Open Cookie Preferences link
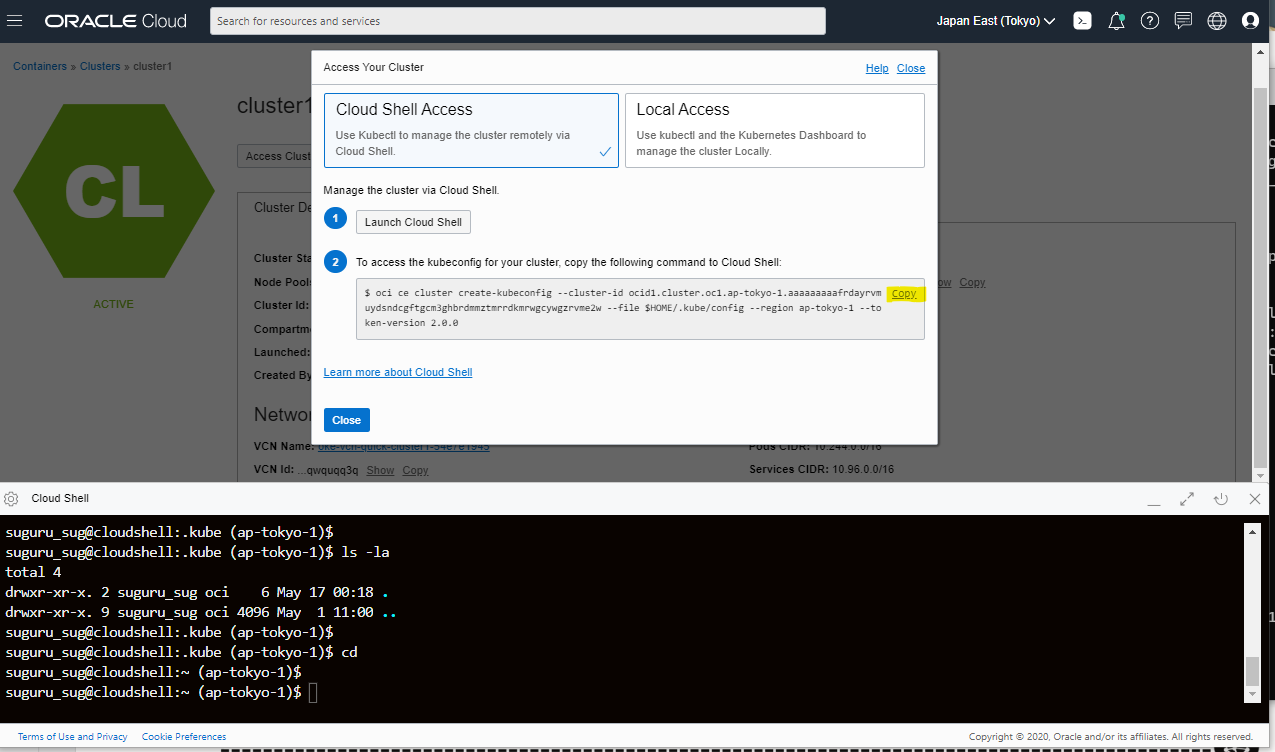This screenshot has height=752, width=1275. click(184, 737)
